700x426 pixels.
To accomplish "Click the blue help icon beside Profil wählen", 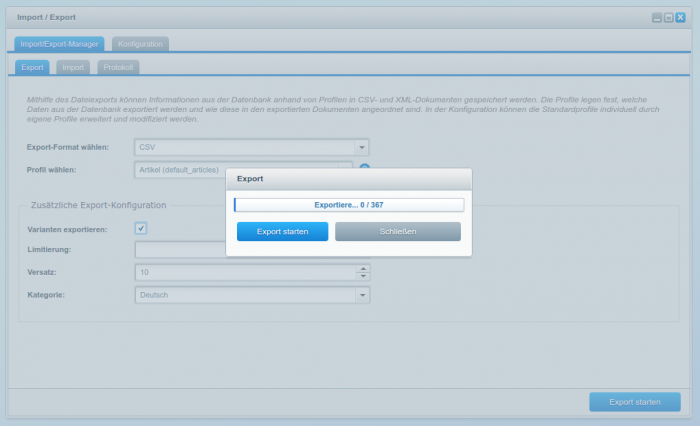I will click(365, 170).
